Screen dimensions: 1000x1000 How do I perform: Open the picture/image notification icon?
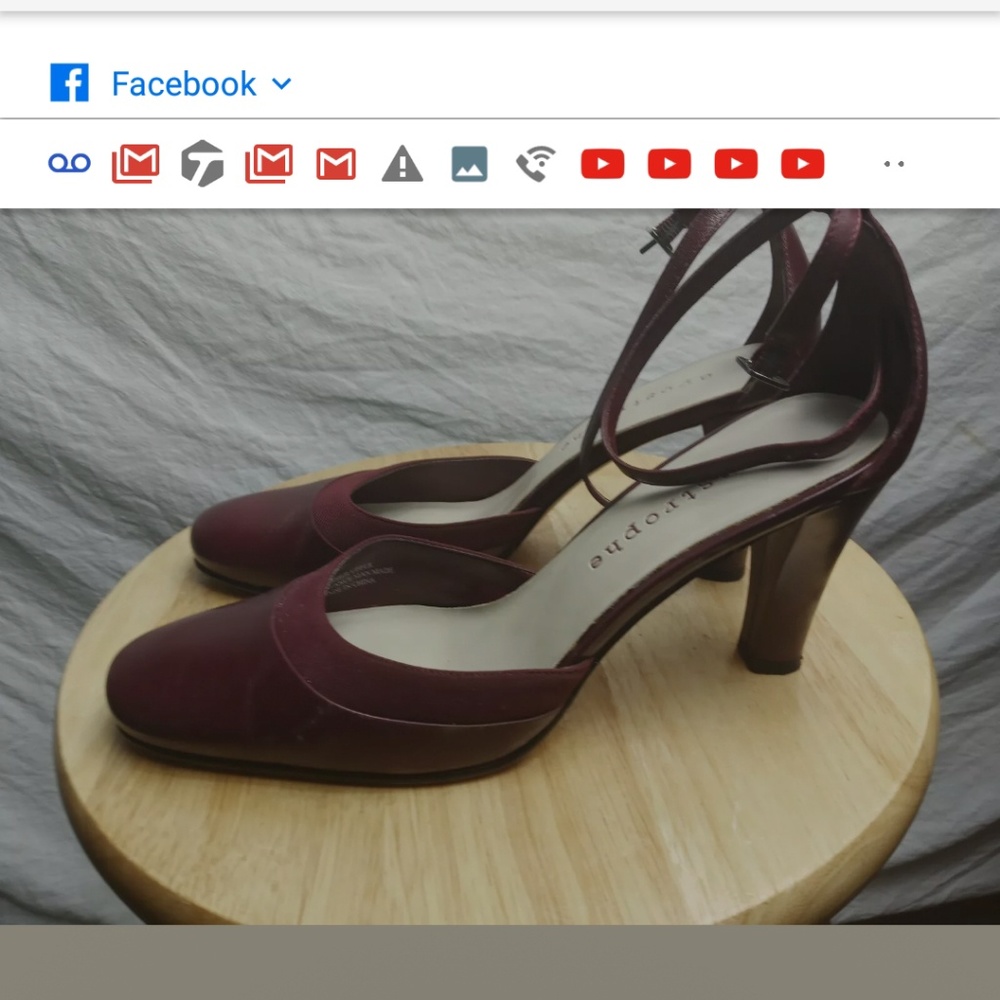point(469,164)
